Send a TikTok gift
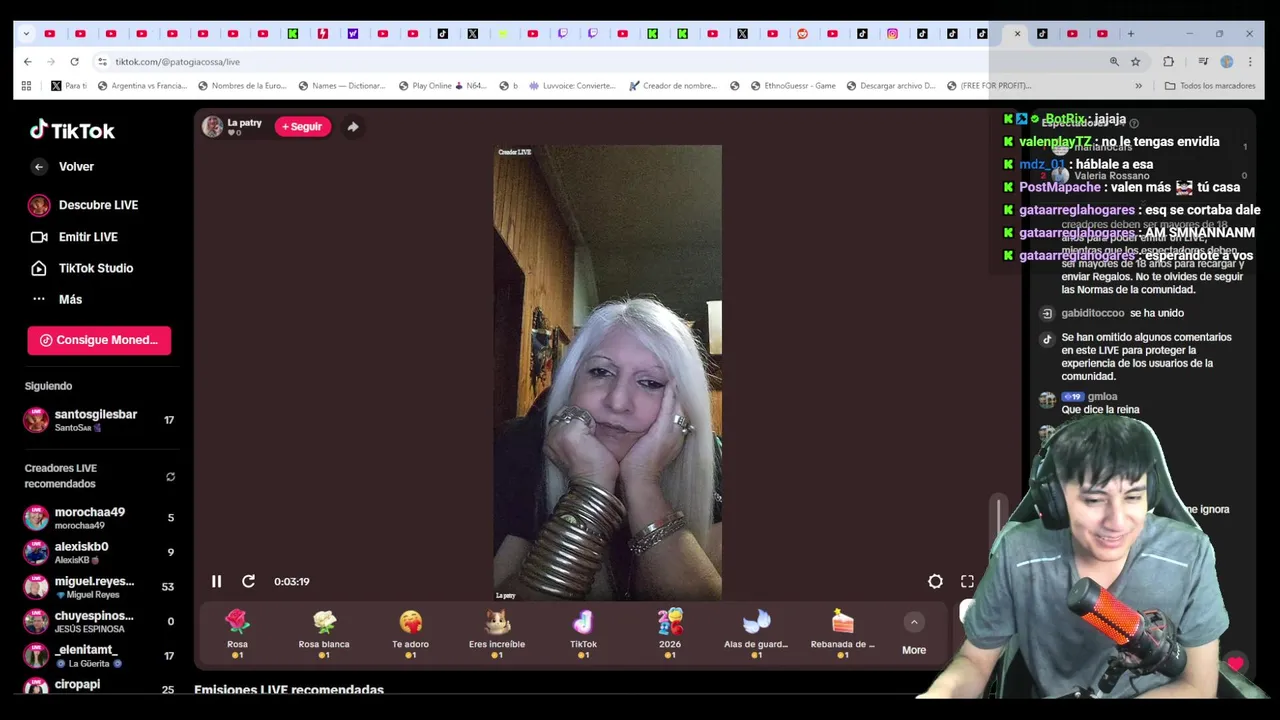Screen dimensions: 1280x720 [x=583, y=633]
